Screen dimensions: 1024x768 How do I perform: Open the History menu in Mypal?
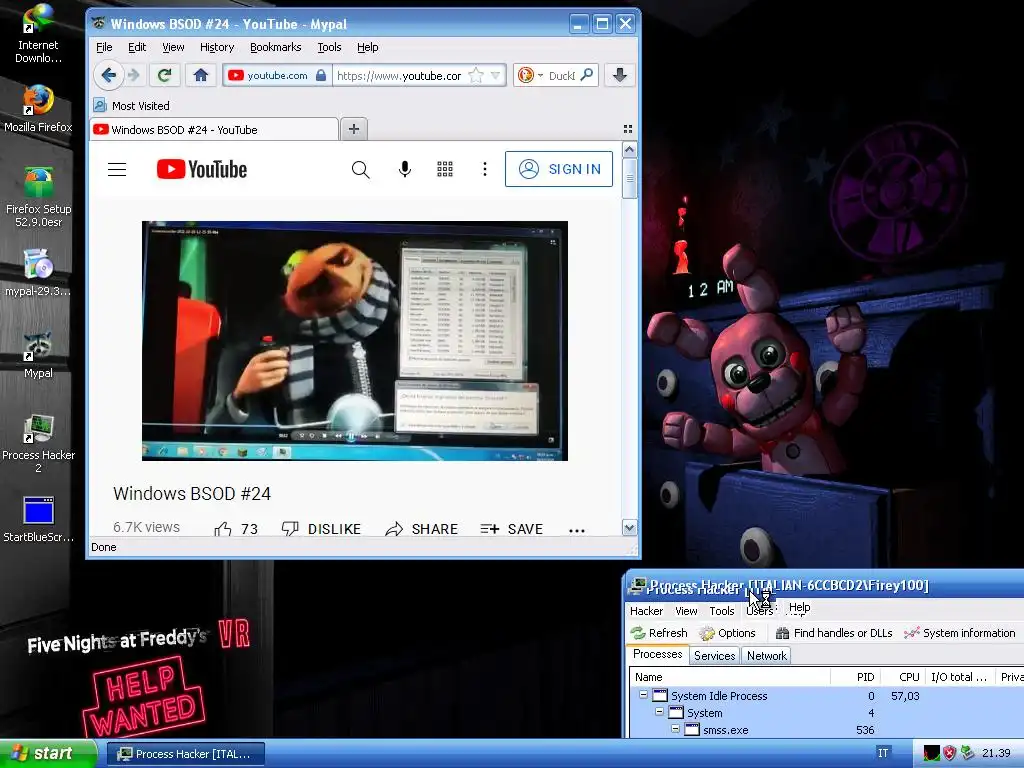[x=217, y=47]
